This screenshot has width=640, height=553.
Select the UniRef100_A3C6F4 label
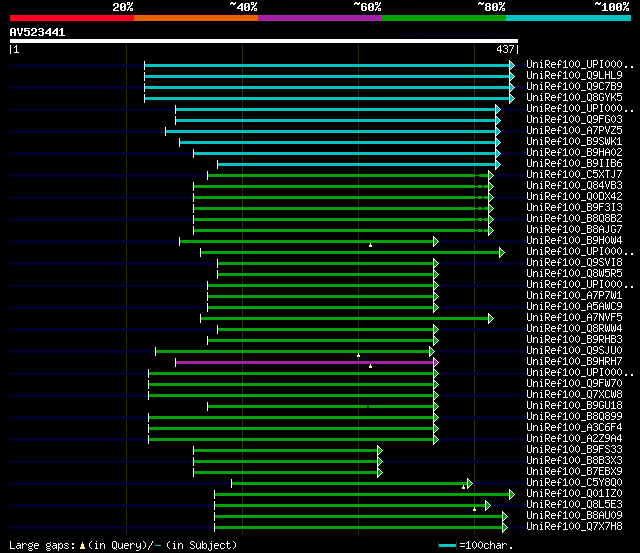tap(574, 428)
